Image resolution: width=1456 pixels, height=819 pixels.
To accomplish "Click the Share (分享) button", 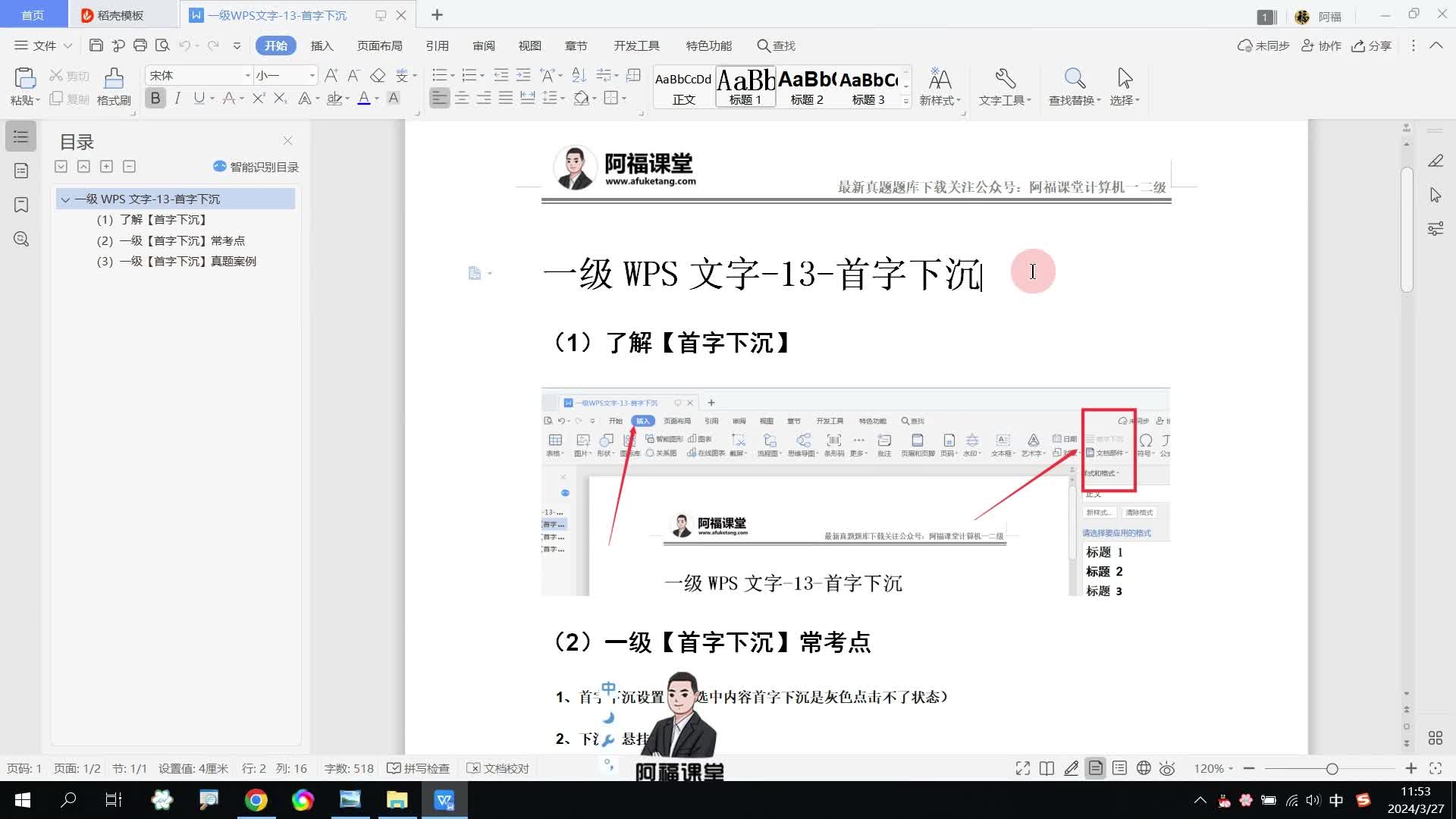I will 1371,45.
